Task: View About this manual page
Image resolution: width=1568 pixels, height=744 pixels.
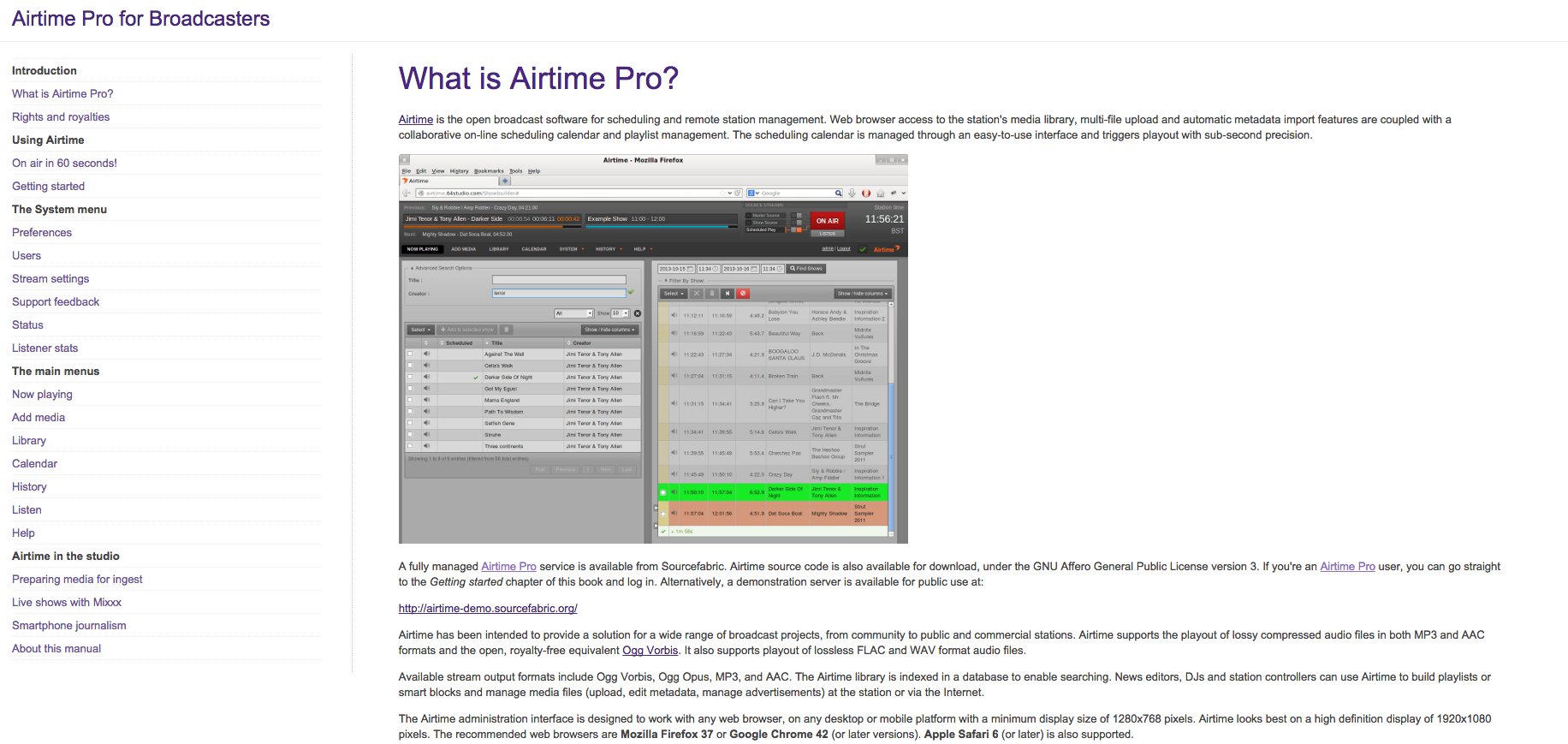Action: [x=56, y=648]
